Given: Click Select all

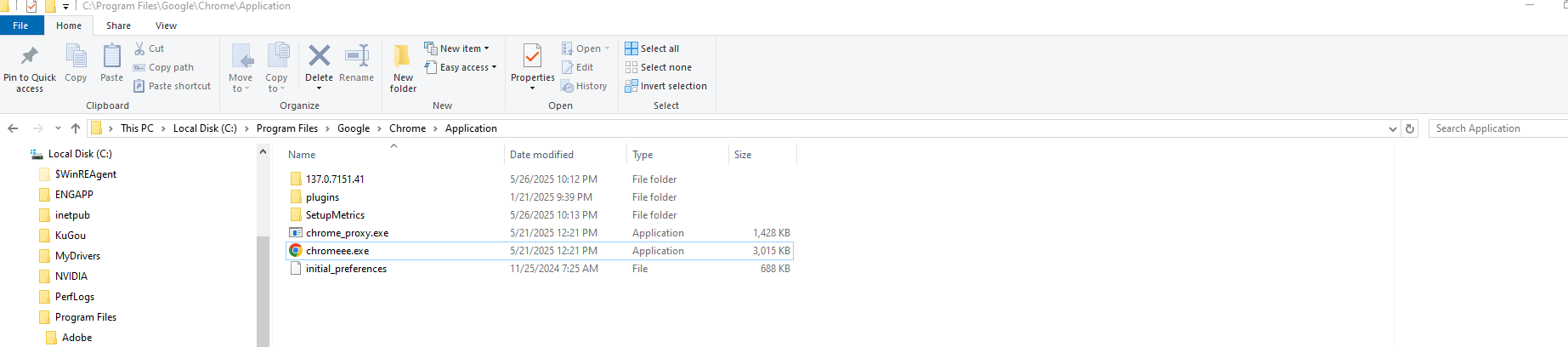Looking at the screenshot, I should [x=652, y=48].
